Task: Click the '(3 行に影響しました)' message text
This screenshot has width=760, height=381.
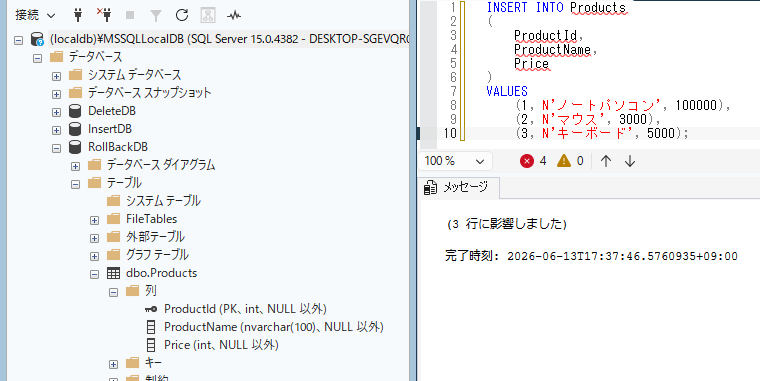Action: [x=507, y=224]
